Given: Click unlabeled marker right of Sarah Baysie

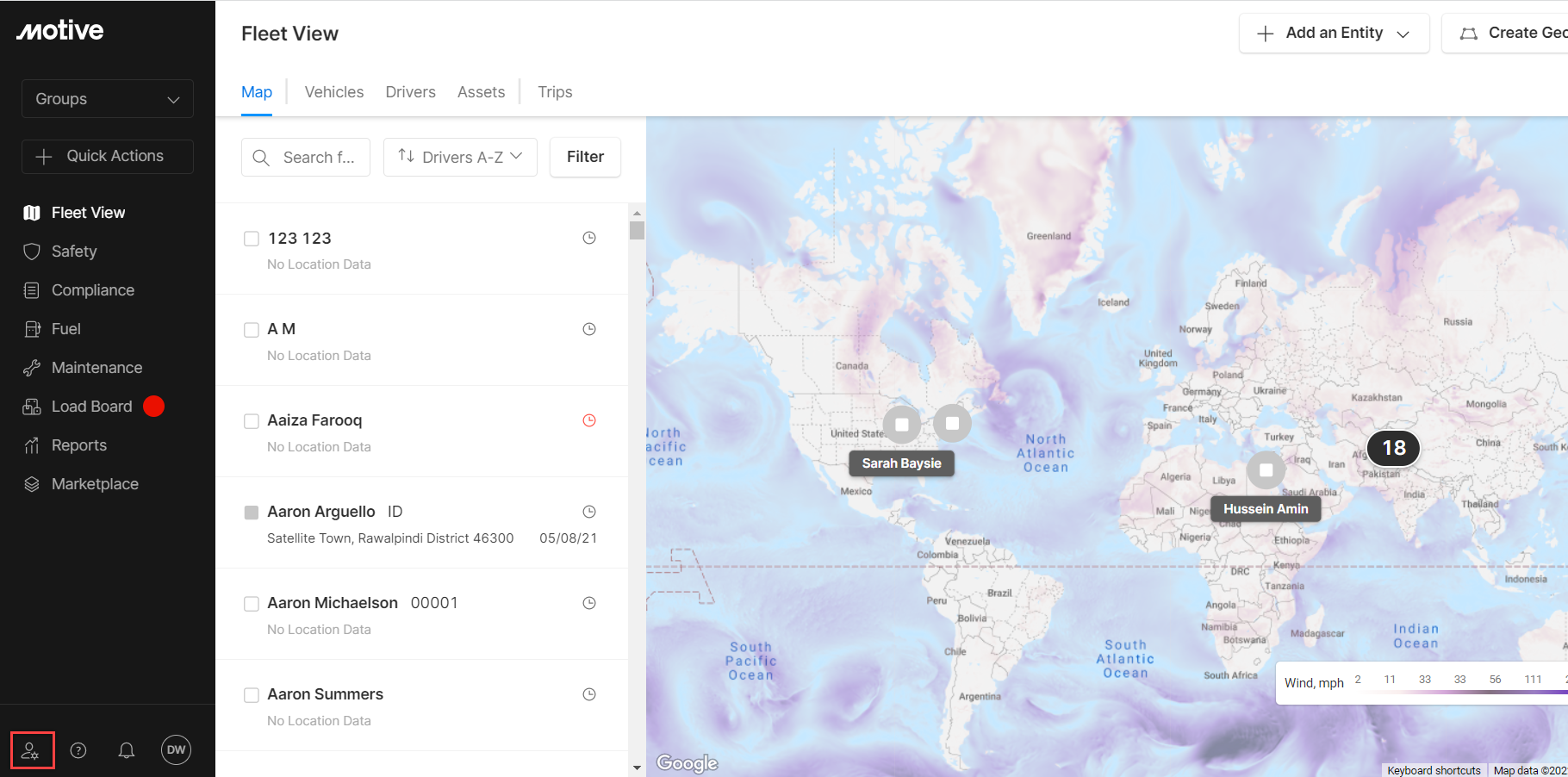Looking at the screenshot, I should 952,423.
